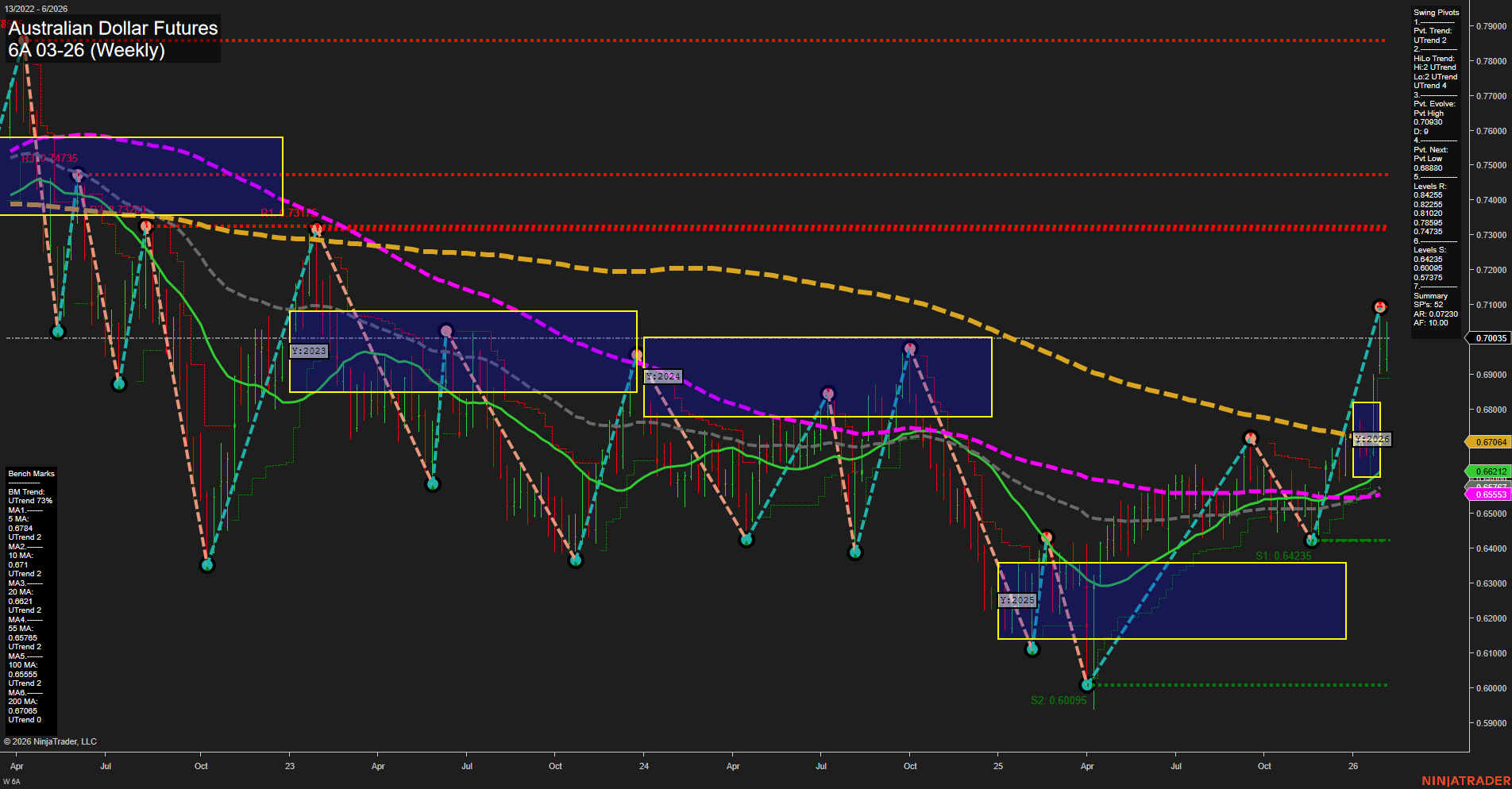This screenshot has height=789, width=1512.
Task: Select the Y:2024 yearly range label
Action: click(x=661, y=376)
